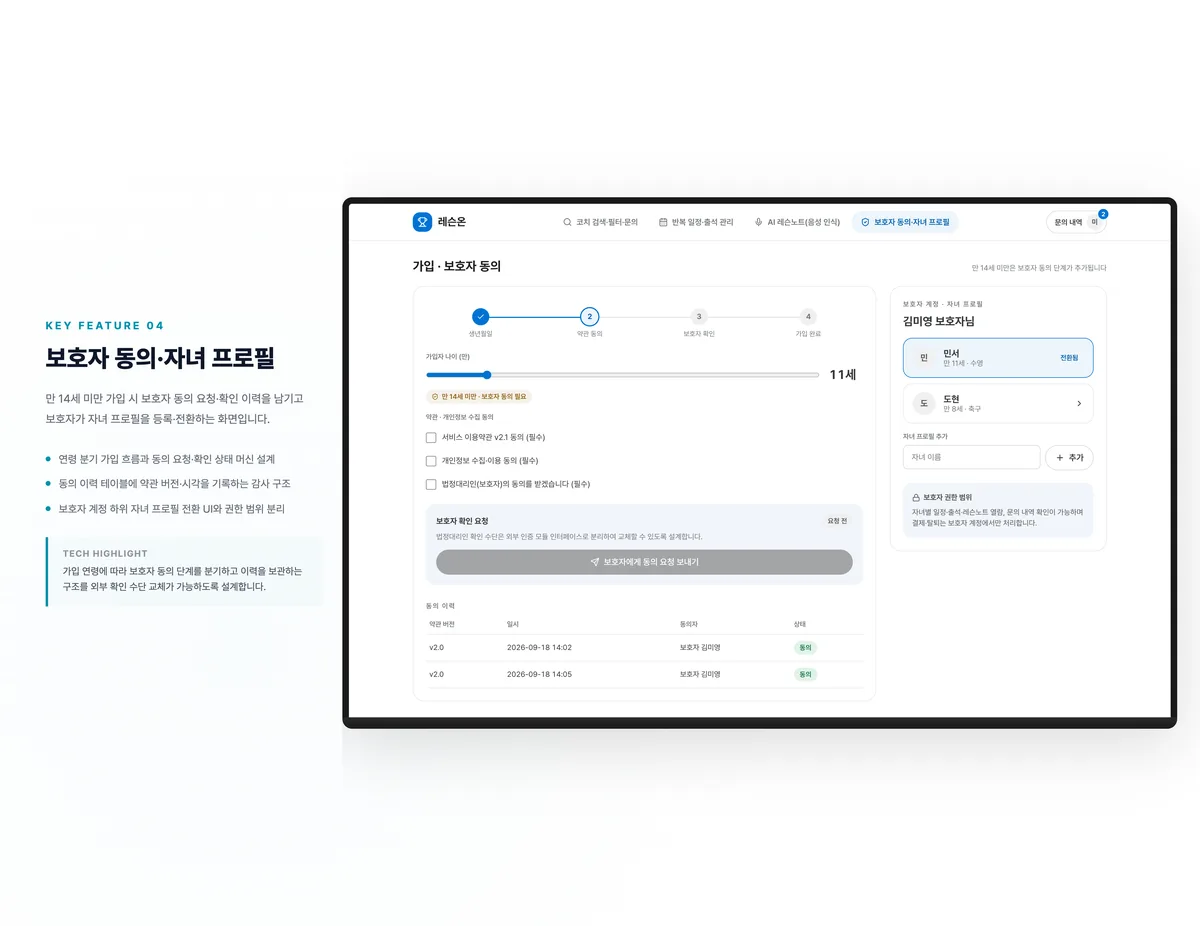Click the 요청 전 status badge
1200x926 pixels.
[x=837, y=521]
